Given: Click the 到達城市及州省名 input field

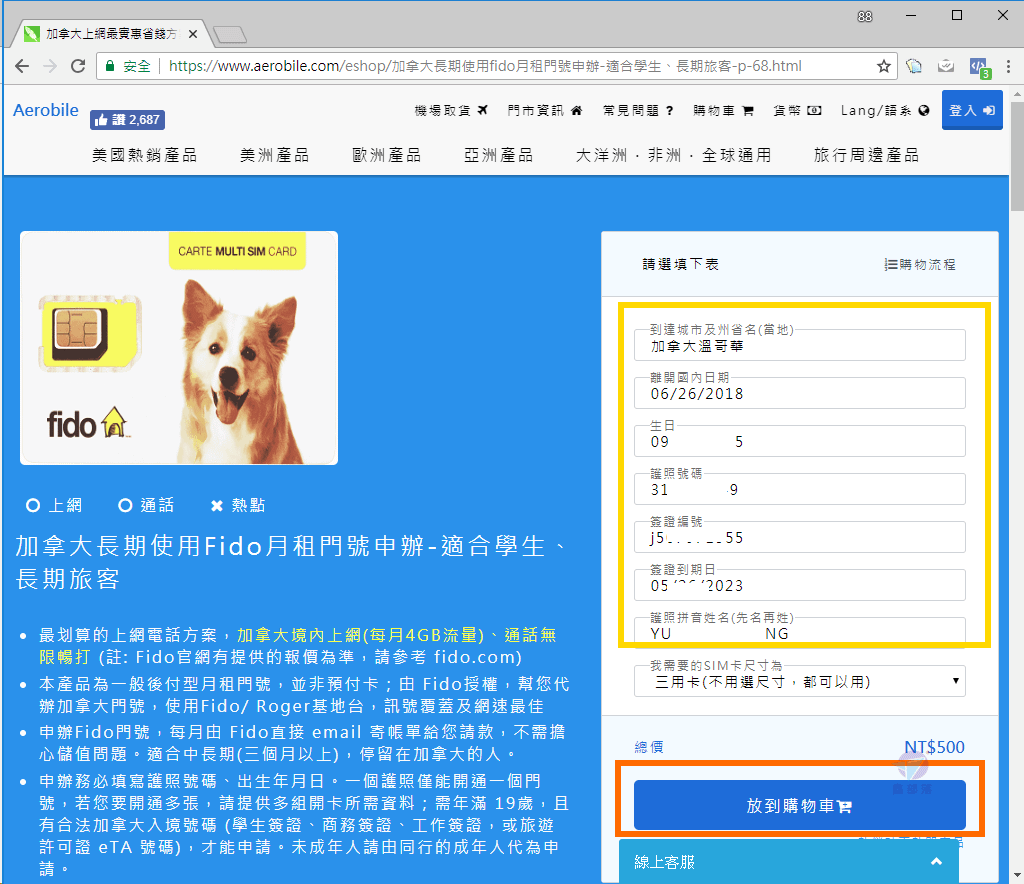Looking at the screenshot, I should click(799, 345).
